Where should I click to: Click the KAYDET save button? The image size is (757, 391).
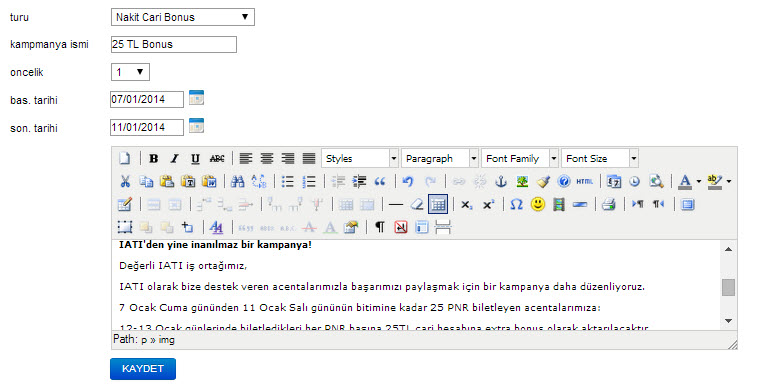pos(143,369)
